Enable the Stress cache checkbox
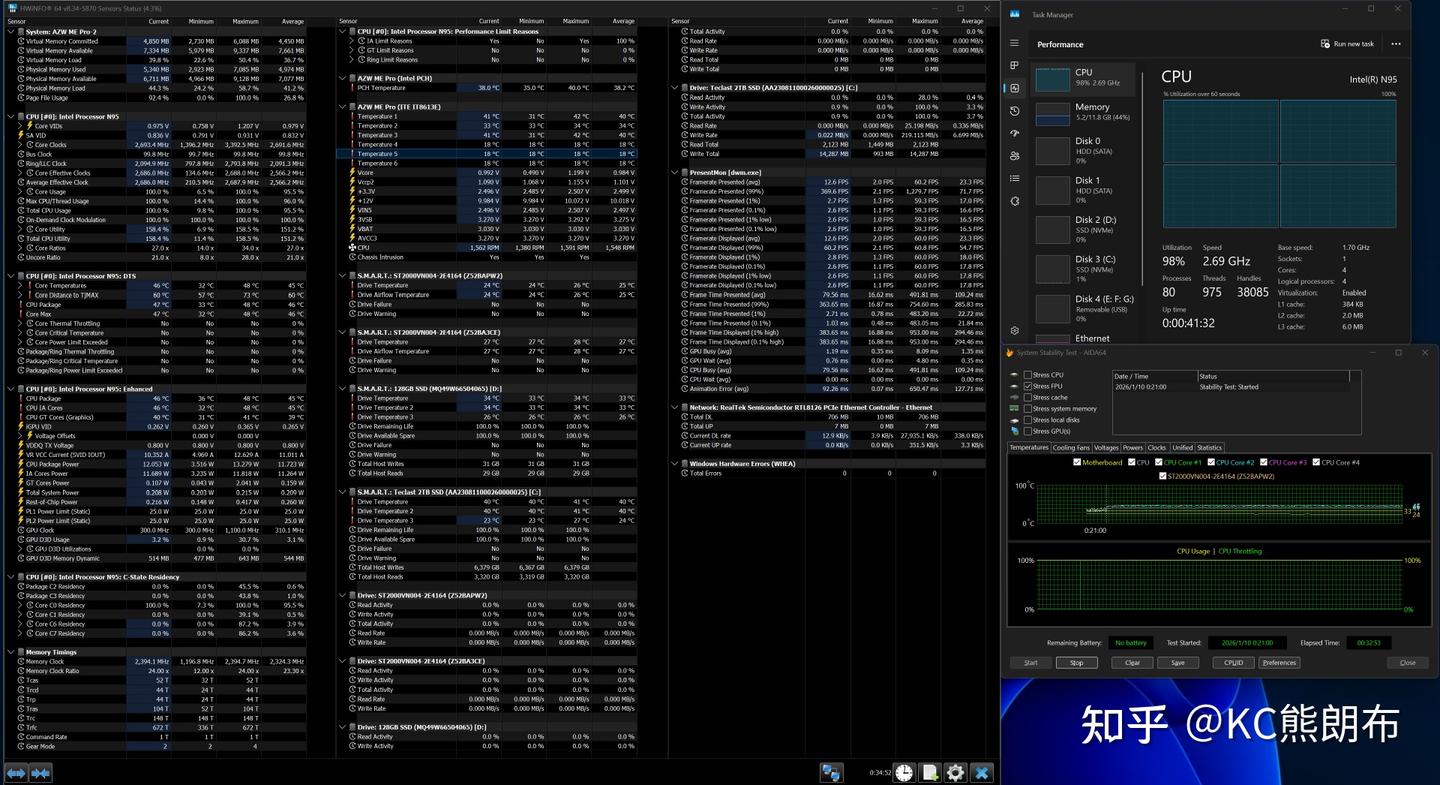 coord(1028,397)
